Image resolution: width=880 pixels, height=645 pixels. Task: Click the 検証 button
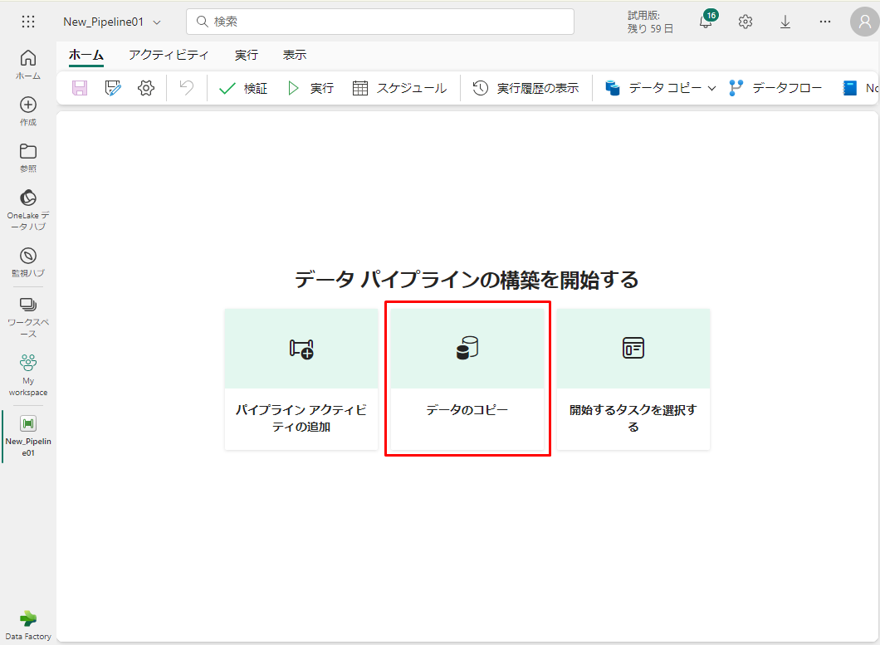[x=243, y=88]
